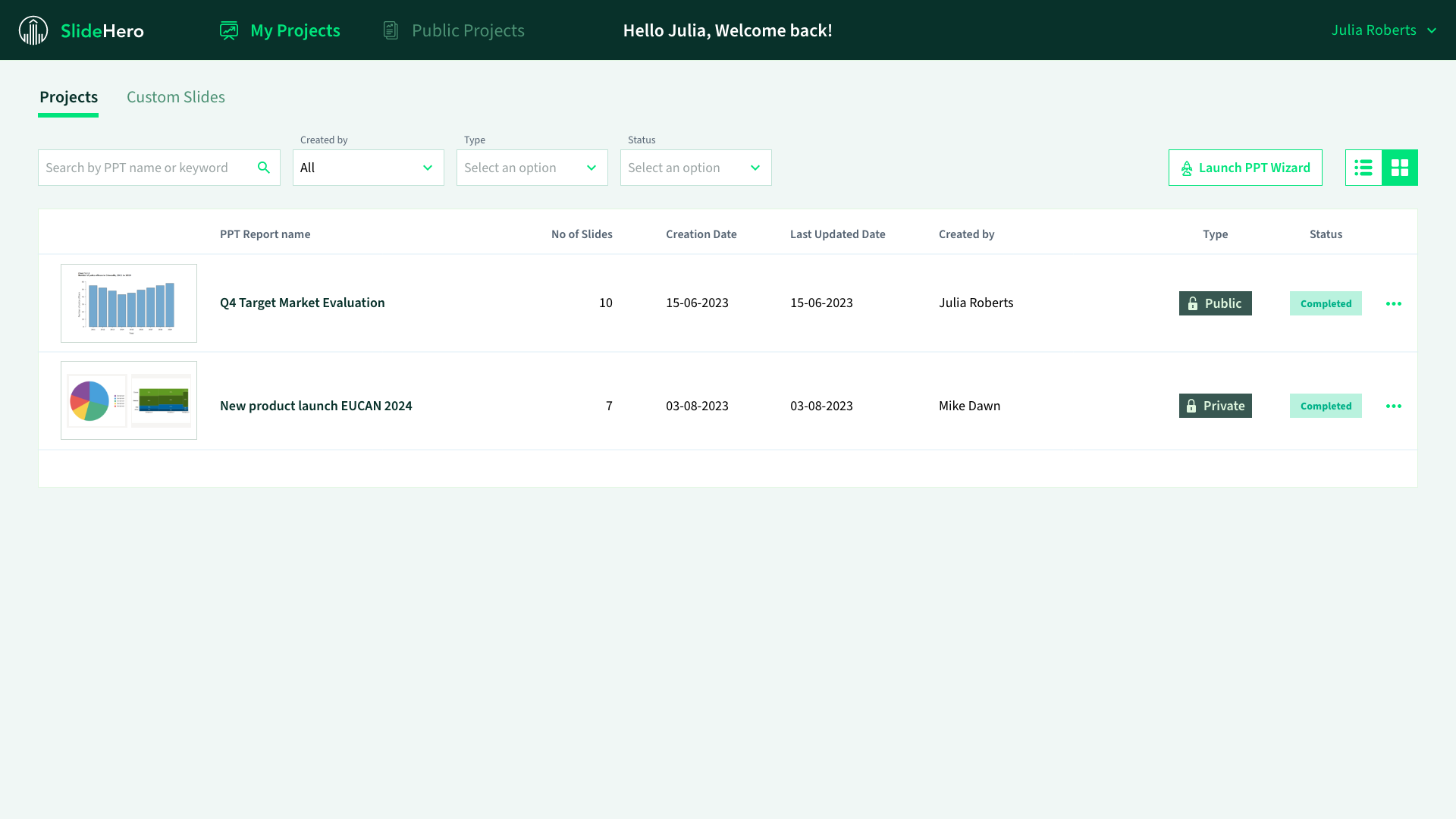
Task: Click the Private lock badge
Action: pyautogui.click(x=1215, y=406)
